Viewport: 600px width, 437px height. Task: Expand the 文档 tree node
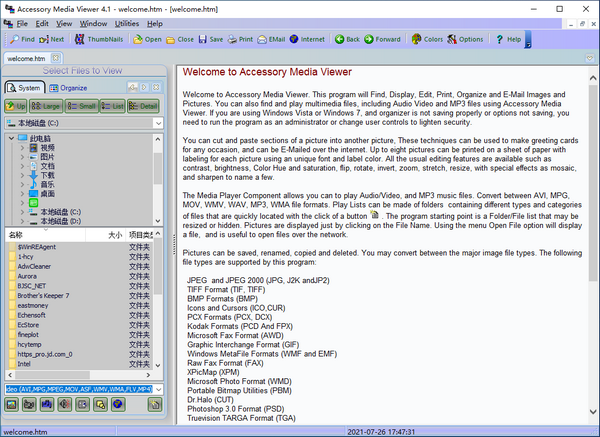pos(22,166)
